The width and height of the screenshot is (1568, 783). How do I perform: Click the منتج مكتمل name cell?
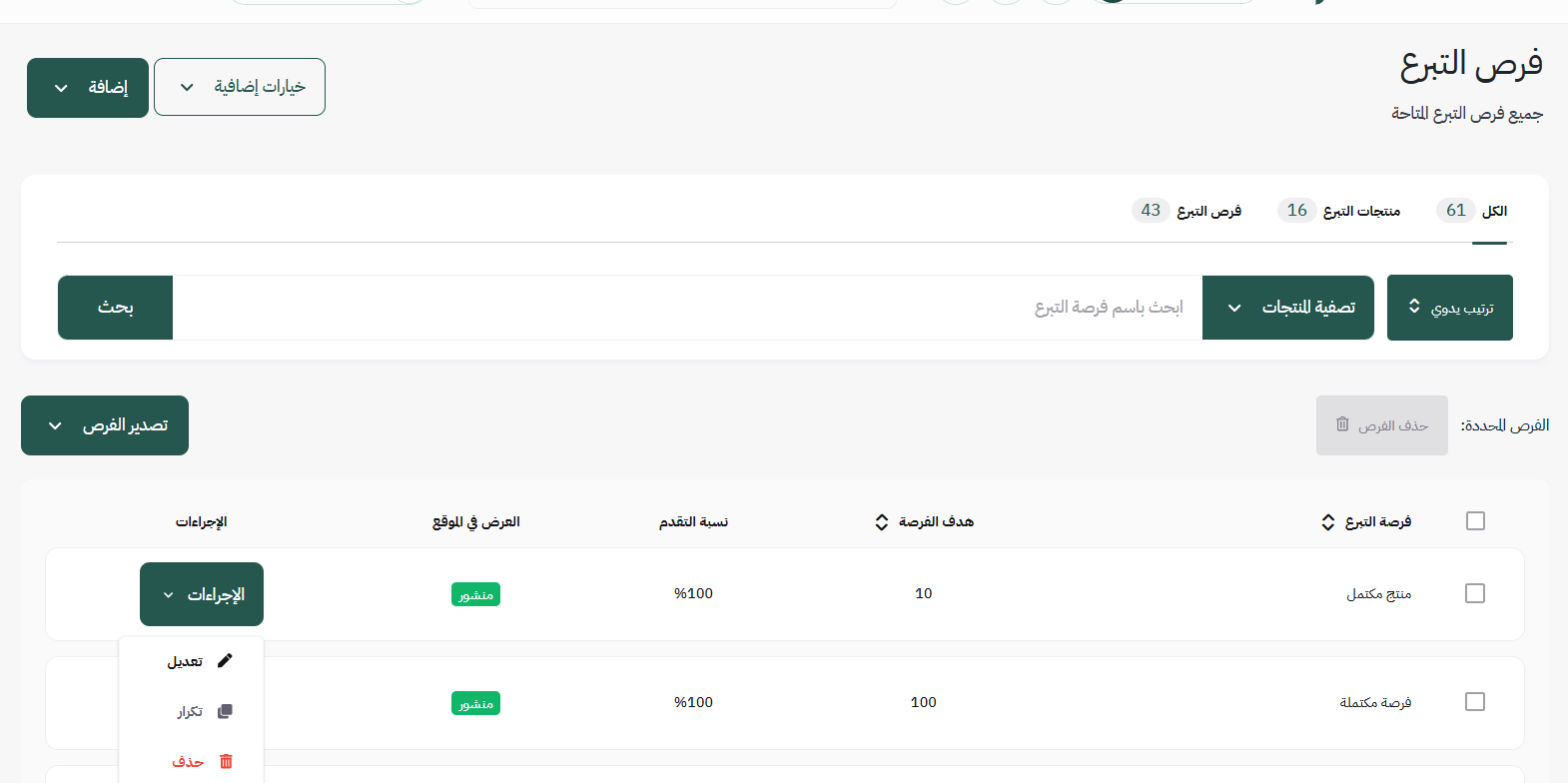click(x=1378, y=594)
